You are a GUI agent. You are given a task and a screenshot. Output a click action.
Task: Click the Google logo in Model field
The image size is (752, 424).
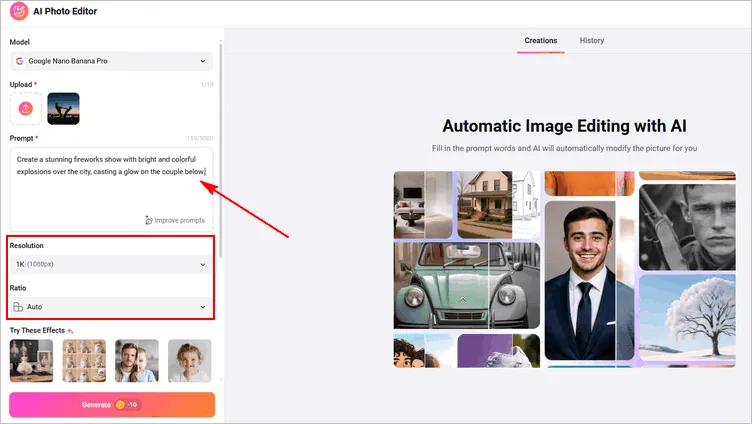[x=20, y=61]
